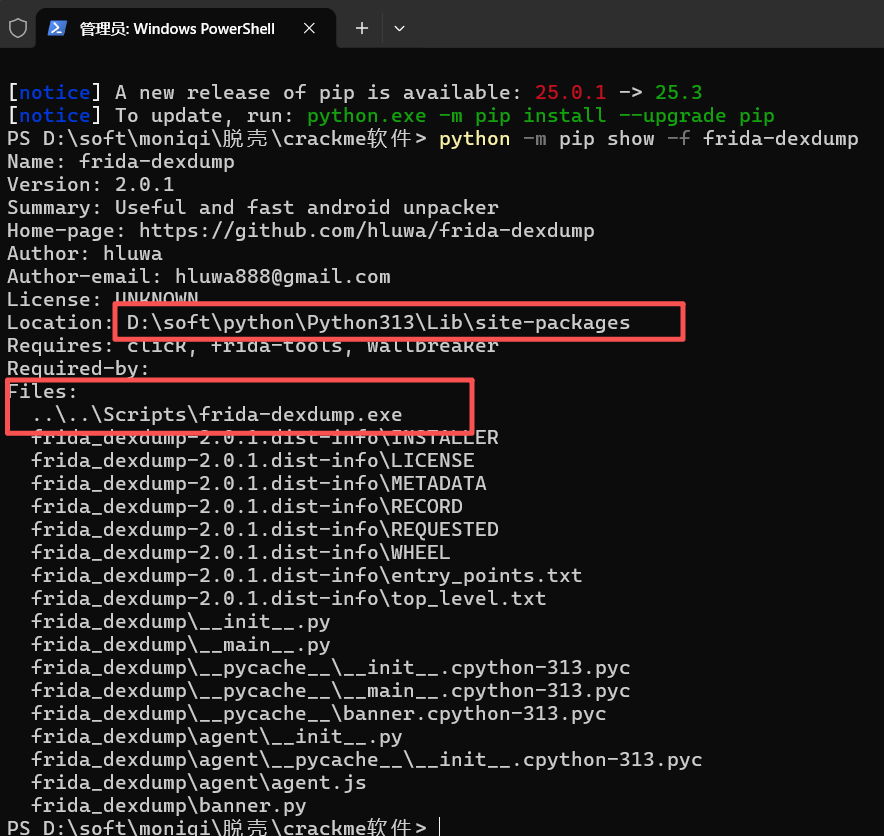Click the new pip version 25.3
The image size is (884, 836).
point(678,92)
